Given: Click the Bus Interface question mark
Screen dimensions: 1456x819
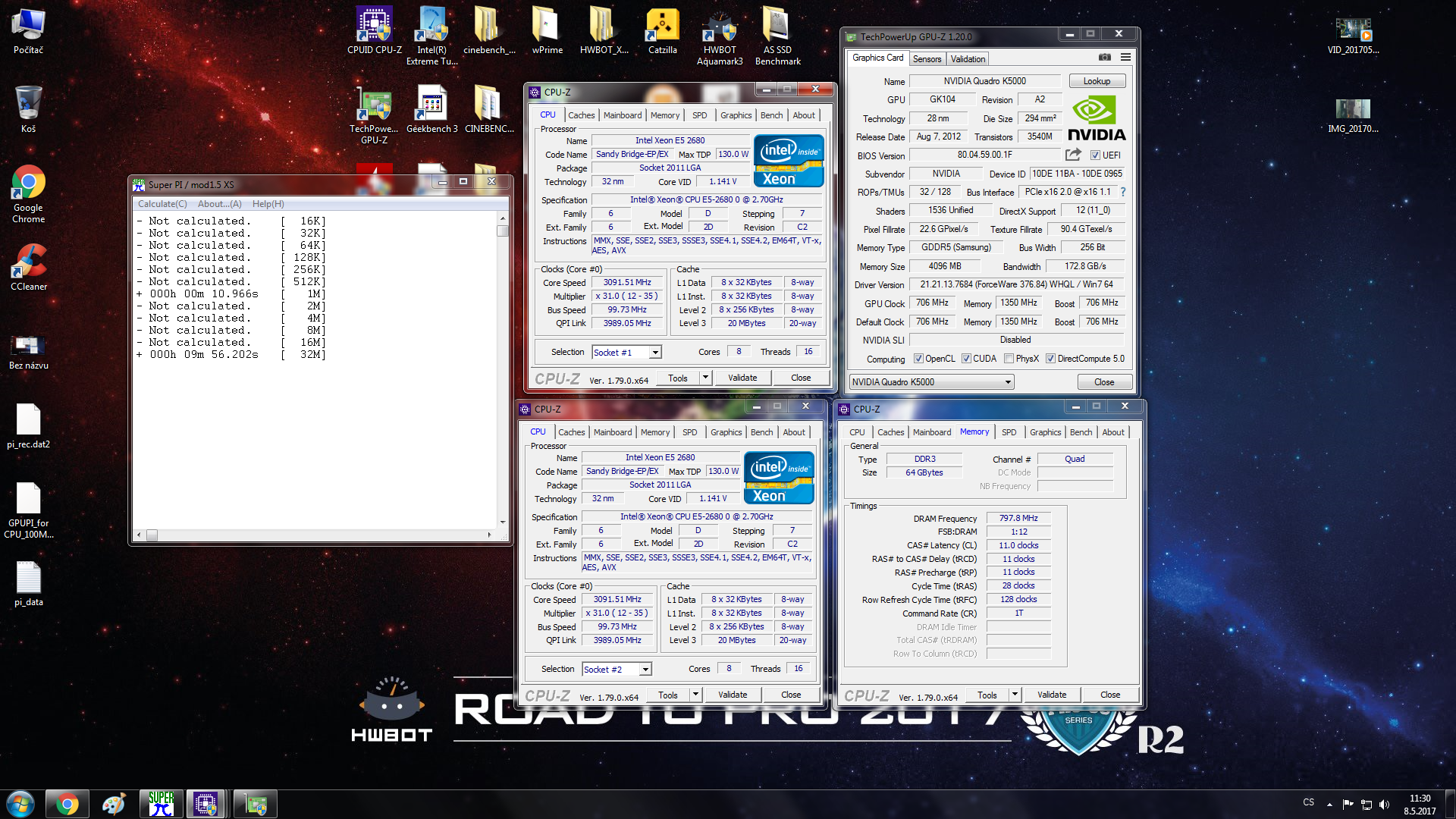Looking at the screenshot, I should (x=1123, y=192).
